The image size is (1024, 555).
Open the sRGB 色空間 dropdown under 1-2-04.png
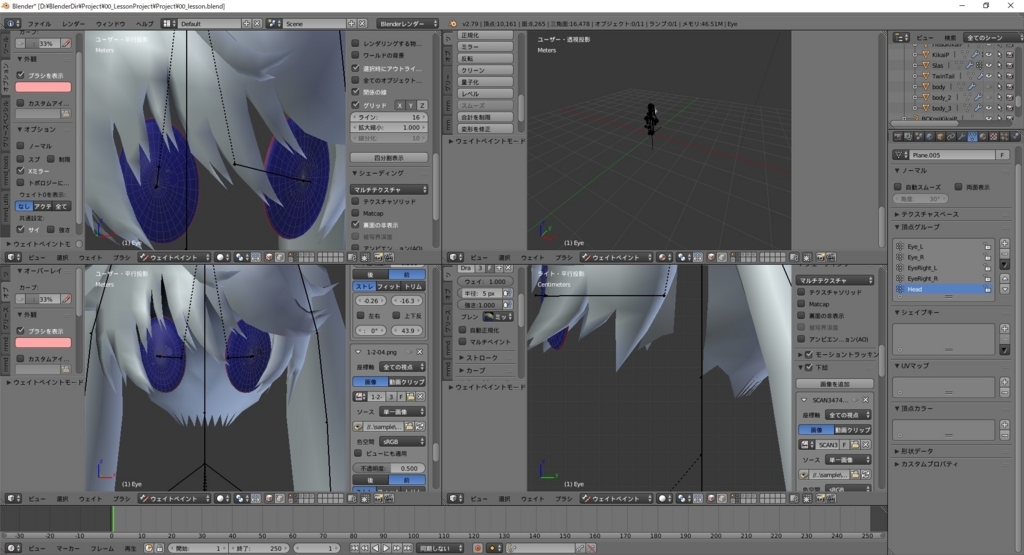tap(402, 441)
